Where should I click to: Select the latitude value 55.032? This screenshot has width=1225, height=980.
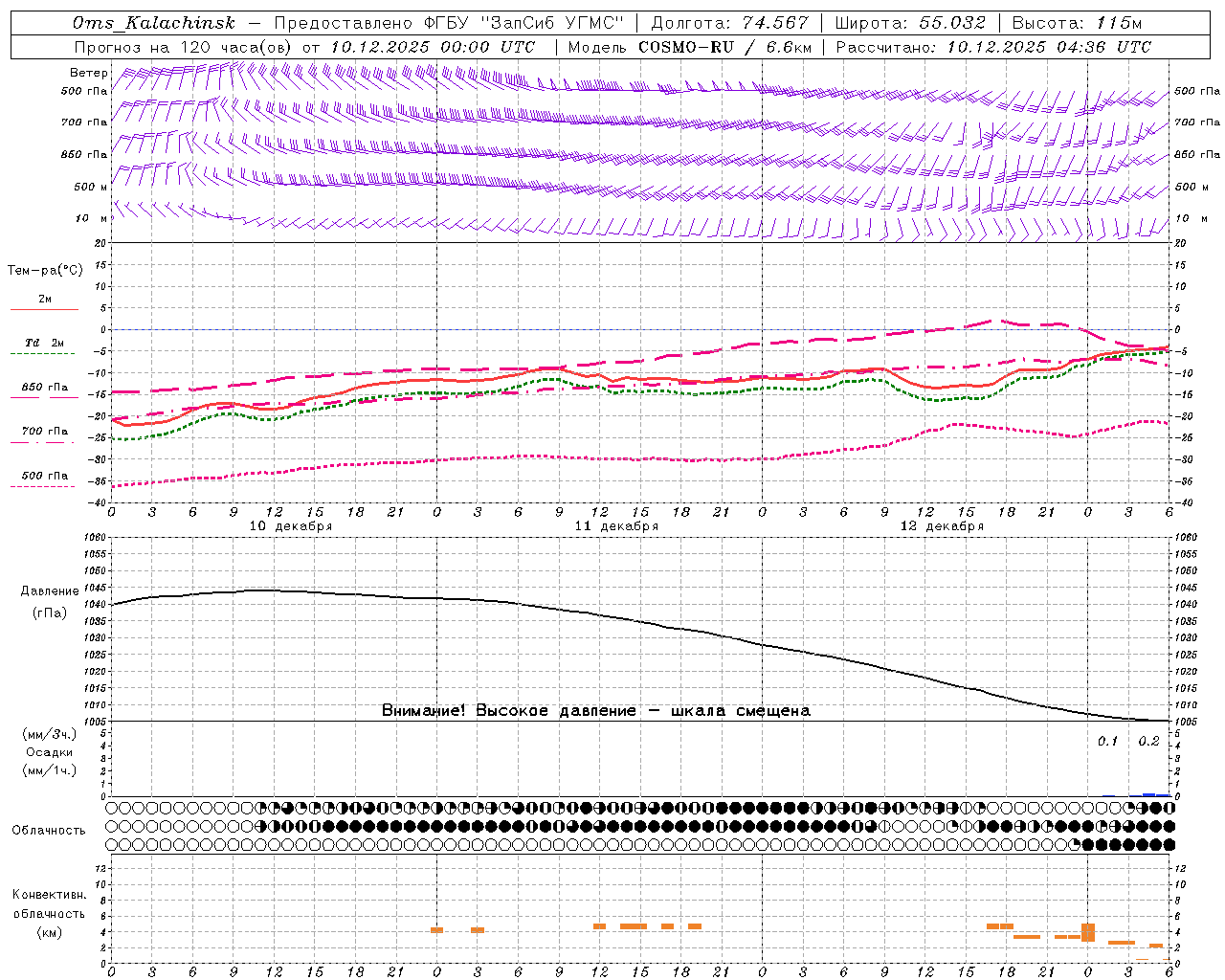[952, 23]
